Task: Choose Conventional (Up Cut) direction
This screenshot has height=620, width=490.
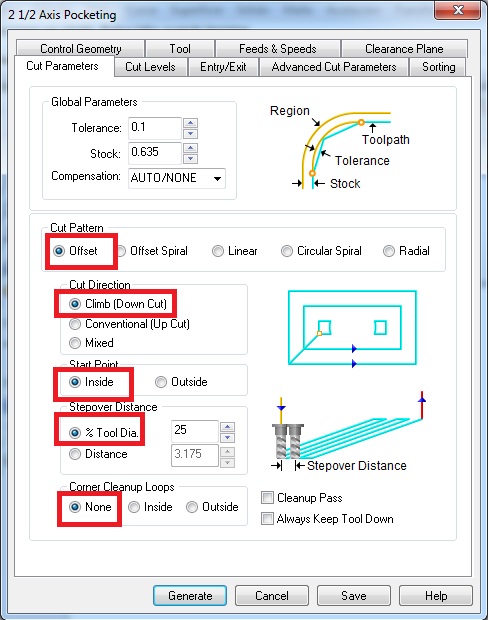Action: pos(129,324)
